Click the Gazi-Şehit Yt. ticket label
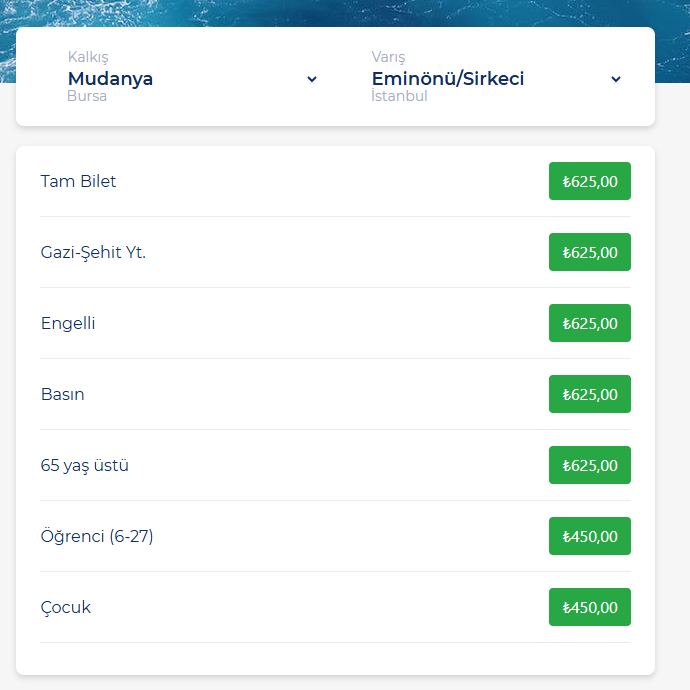Viewport: 690px width, 690px height. [93, 252]
